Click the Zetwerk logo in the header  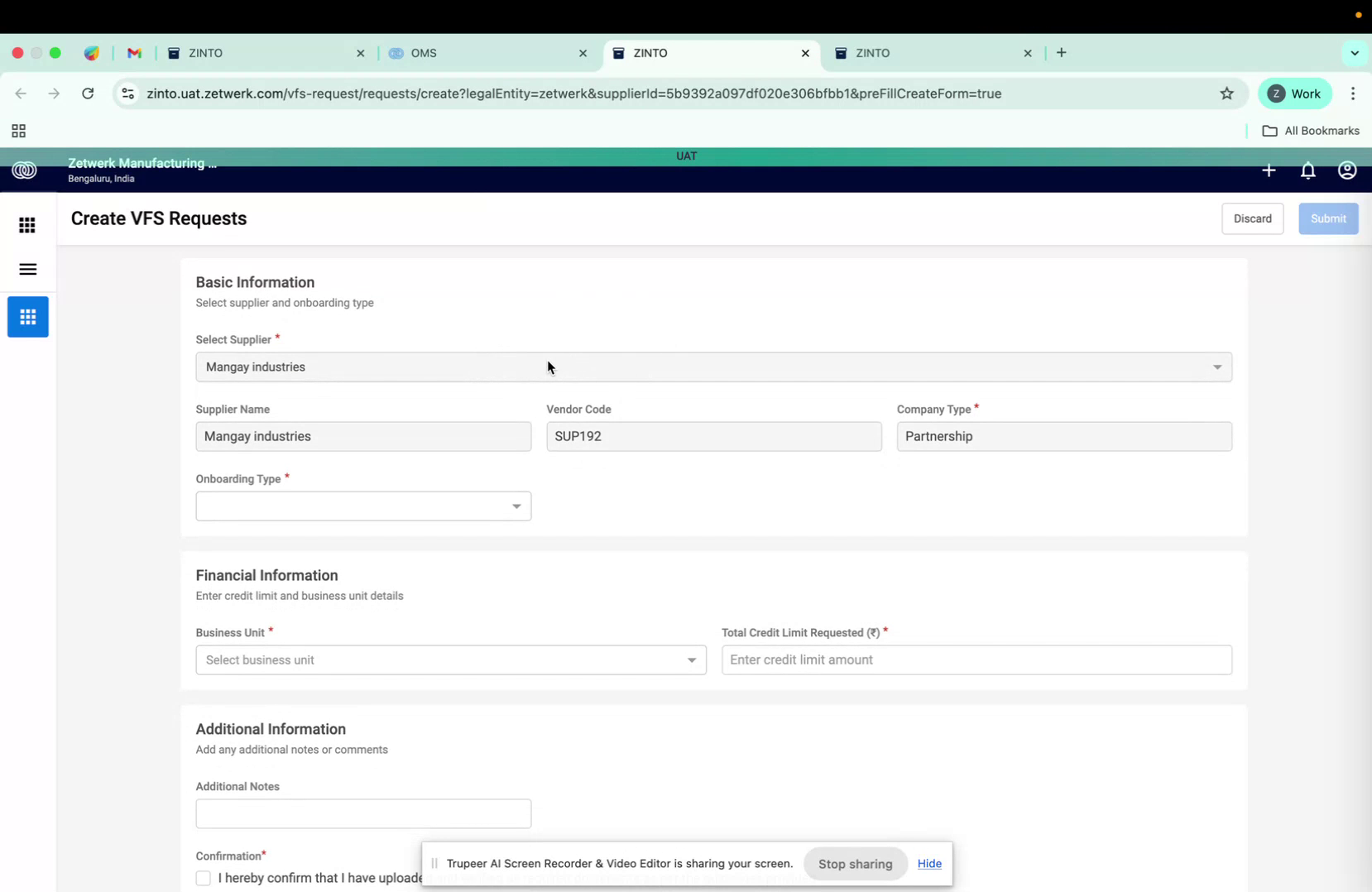24,170
